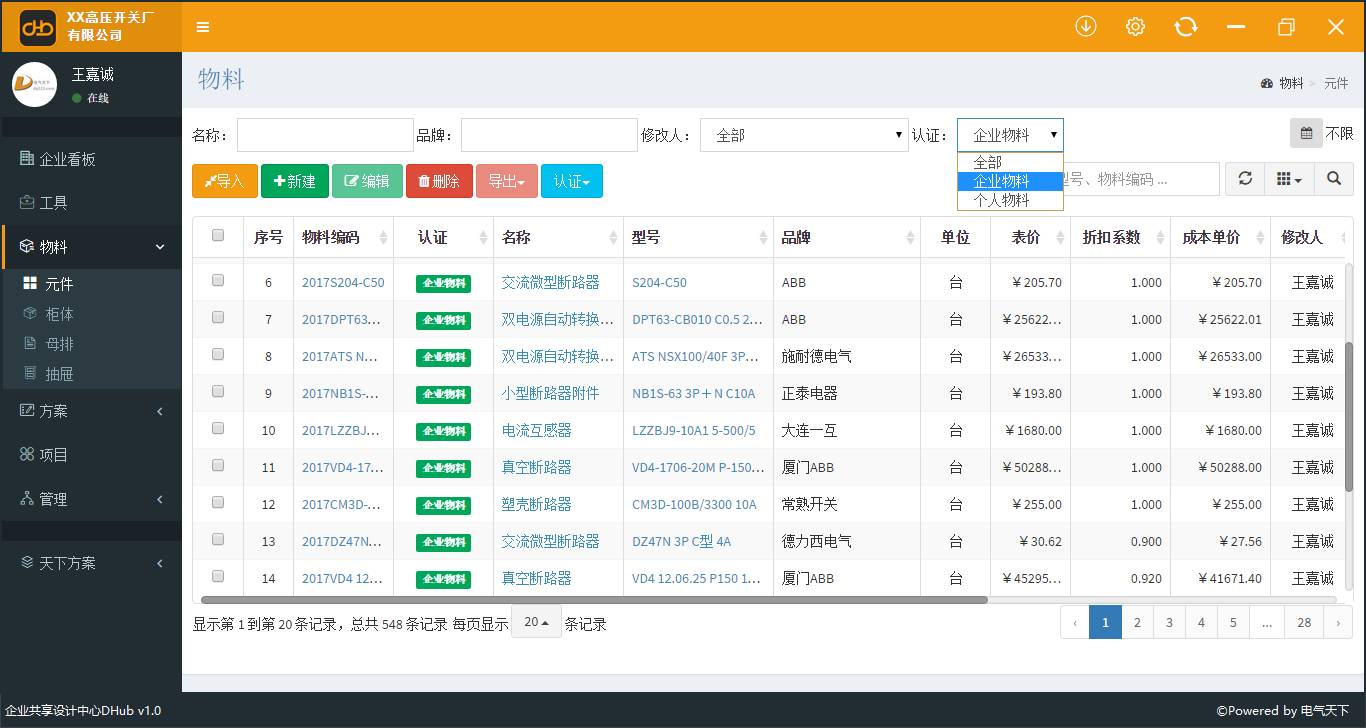Open the LZZBJ9-10A1 5-500/5 model link
Viewport: 1366px width, 728px height.
click(694, 431)
